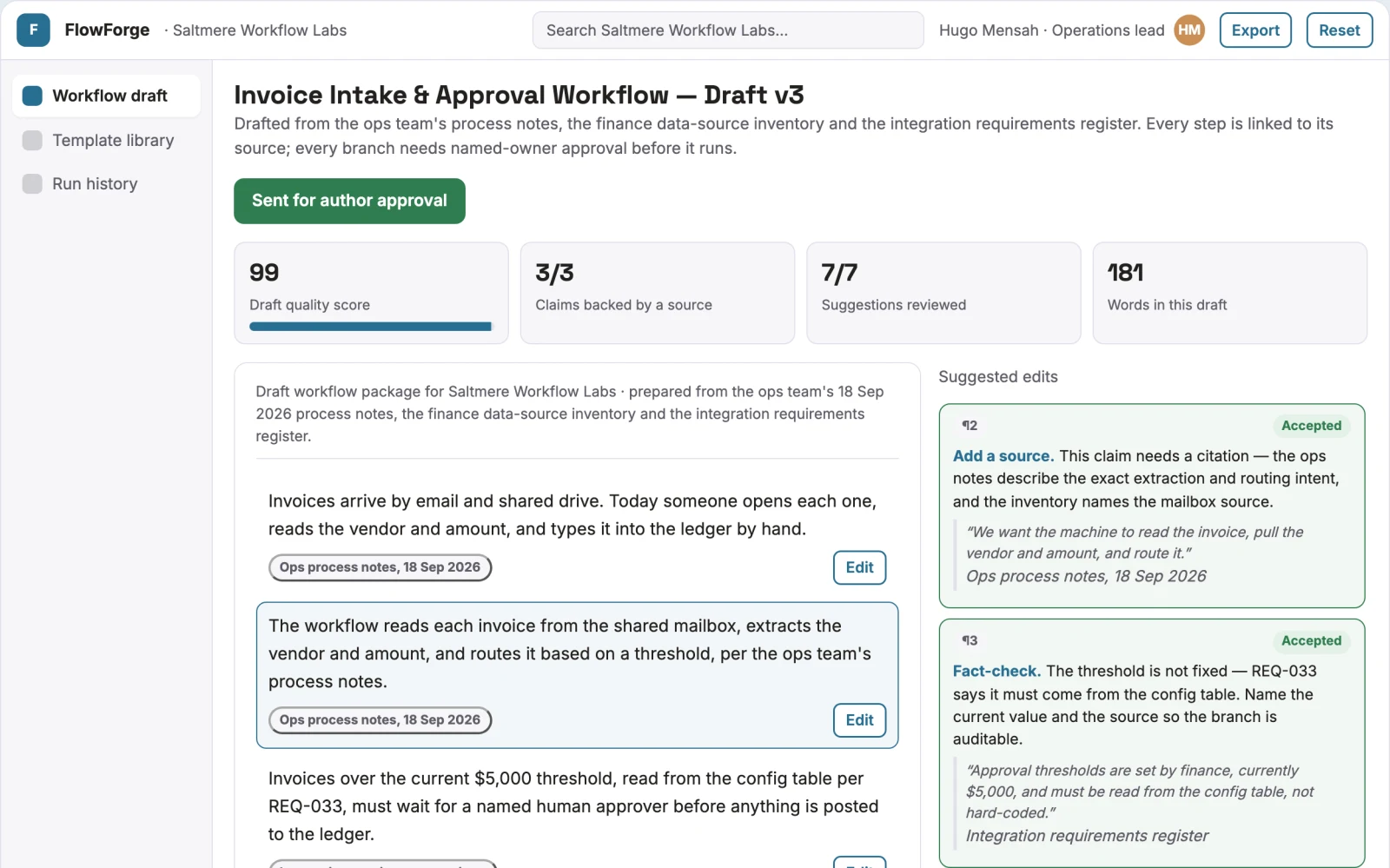Screen dimensions: 1390x868
Task: Click 'Hugo Mensah · Operations lead' label
Action: tap(1051, 30)
